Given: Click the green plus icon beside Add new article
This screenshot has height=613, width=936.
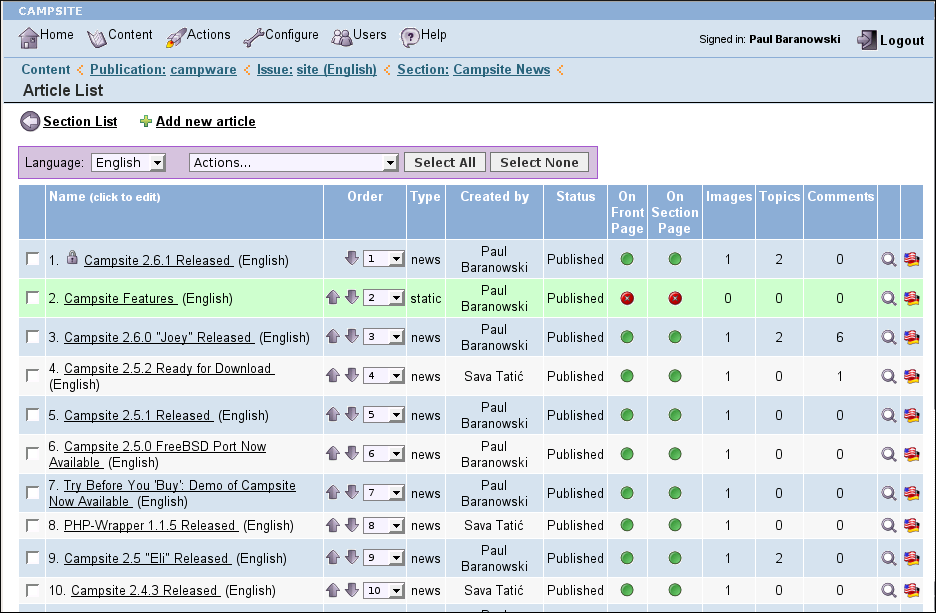Looking at the screenshot, I should coord(146,122).
